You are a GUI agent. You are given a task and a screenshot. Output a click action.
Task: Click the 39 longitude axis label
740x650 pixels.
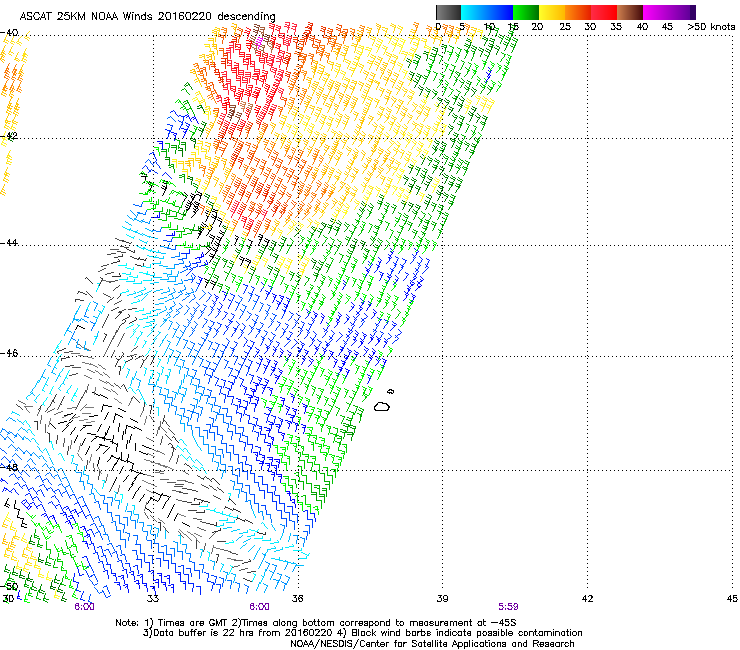442,599
